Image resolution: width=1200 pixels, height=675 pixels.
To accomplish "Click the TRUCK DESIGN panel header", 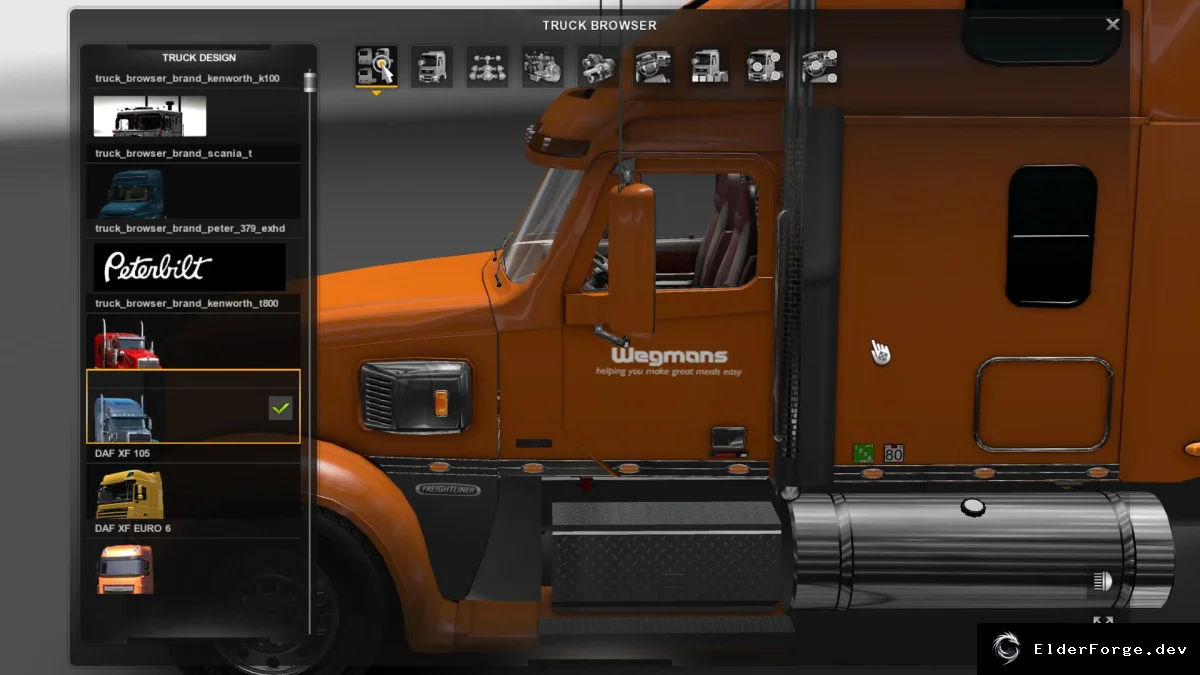I will click(199, 58).
